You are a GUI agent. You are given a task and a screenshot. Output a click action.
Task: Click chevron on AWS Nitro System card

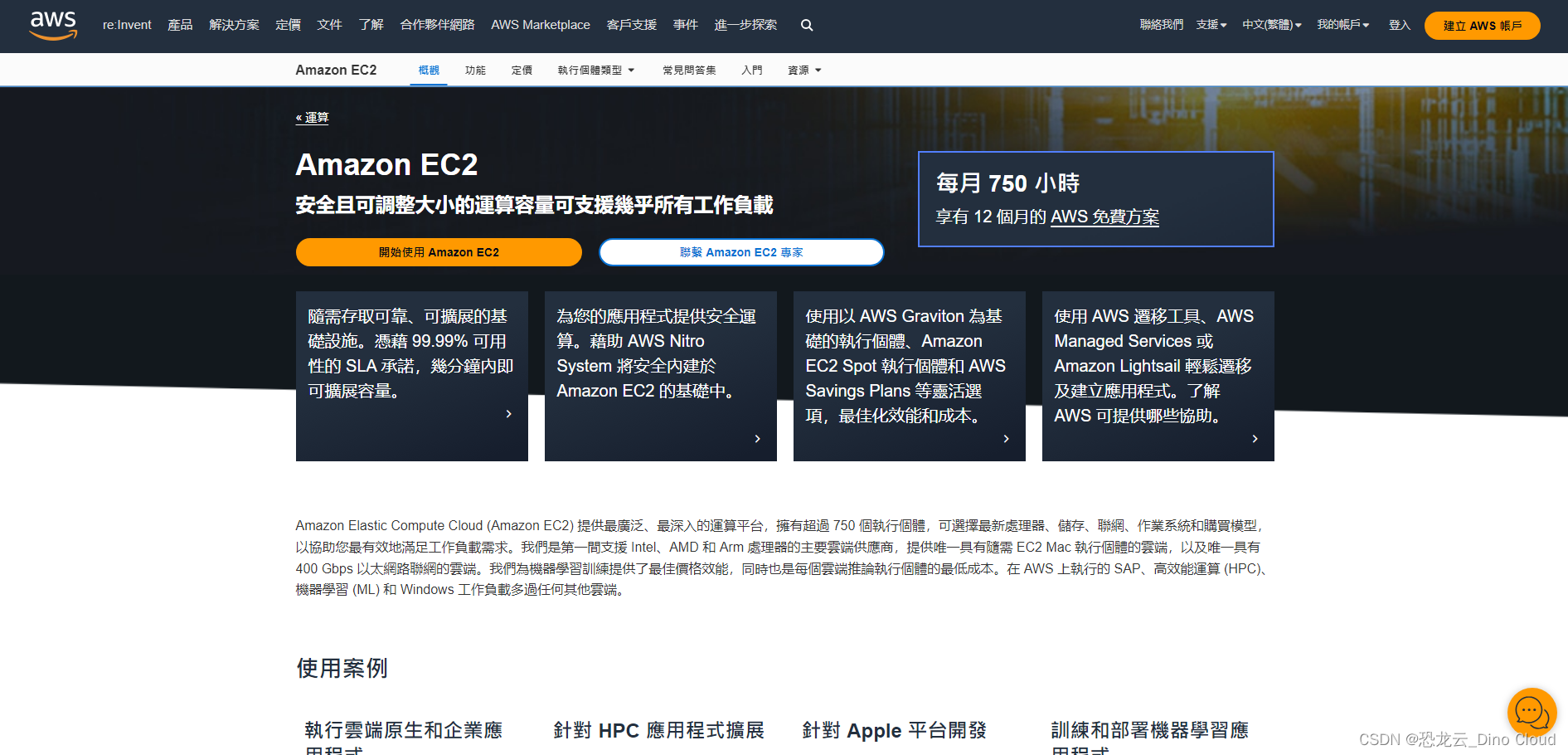click(757, 438)
